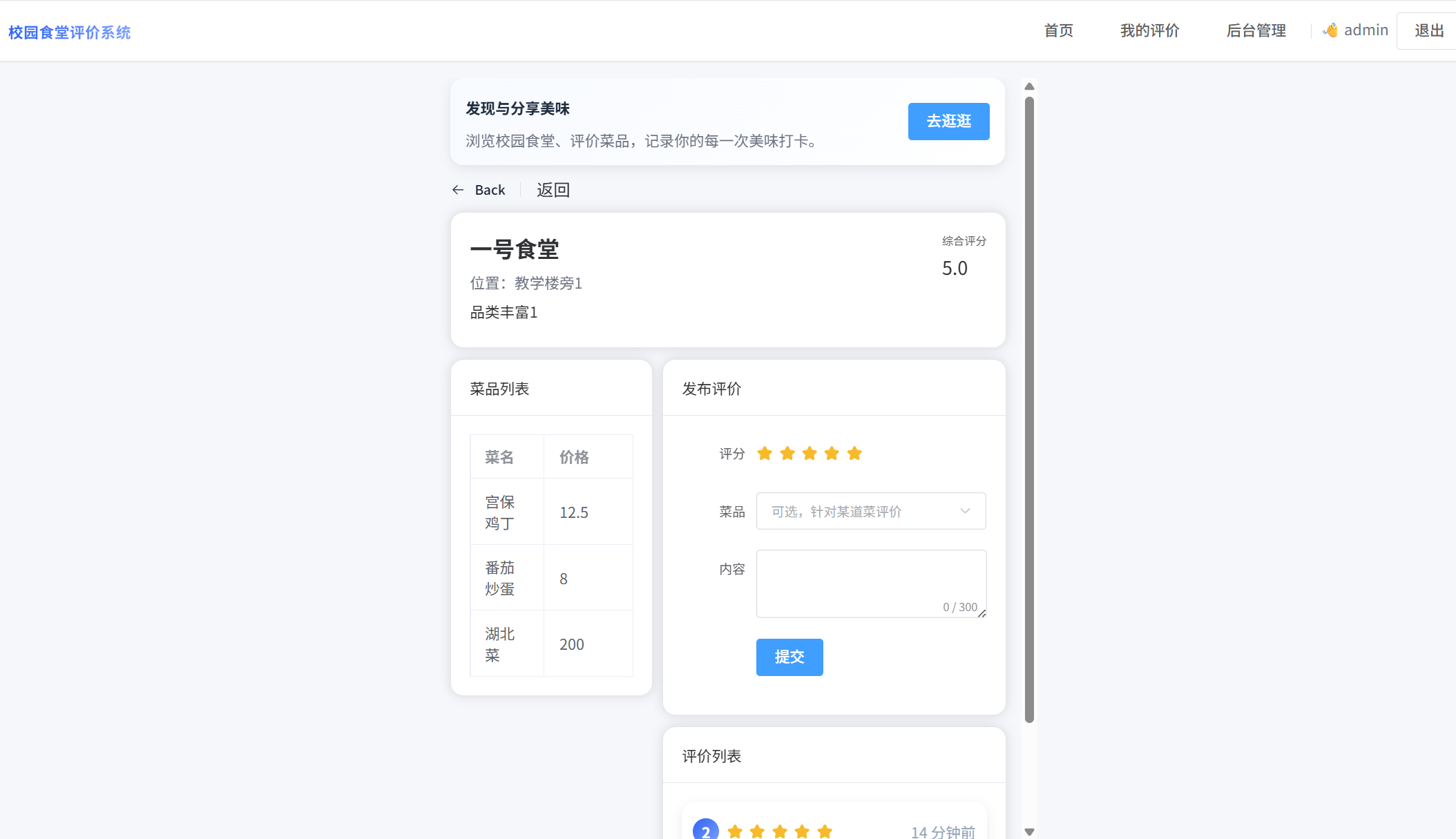Open 我的评价 in the top navigation
This screenshot has width=1456, height=839.
1149,30
